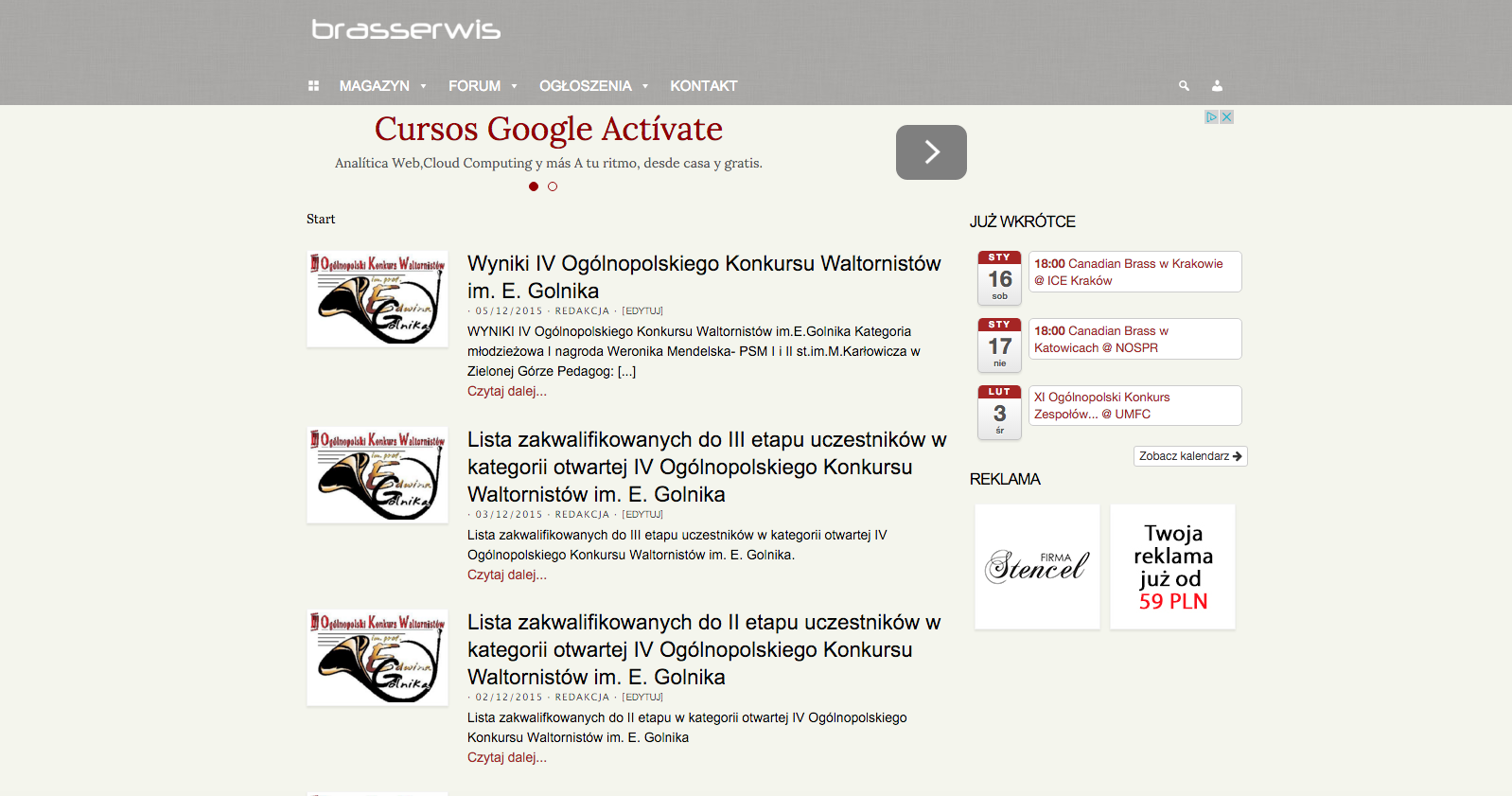This screenshot has height=796, width=1512.
Task: Select the first ad carousel dot
Action: point(534,186)
